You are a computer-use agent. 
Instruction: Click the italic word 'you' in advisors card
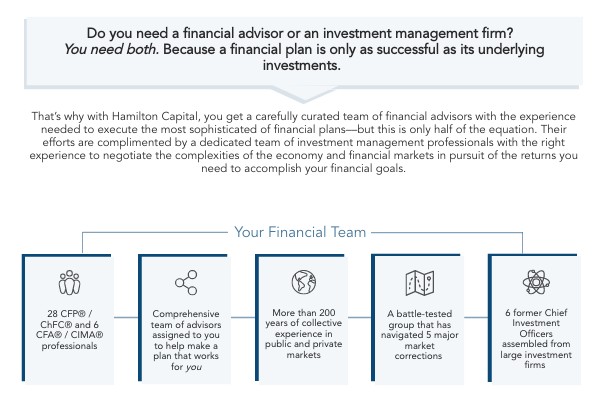click(194, 367)
